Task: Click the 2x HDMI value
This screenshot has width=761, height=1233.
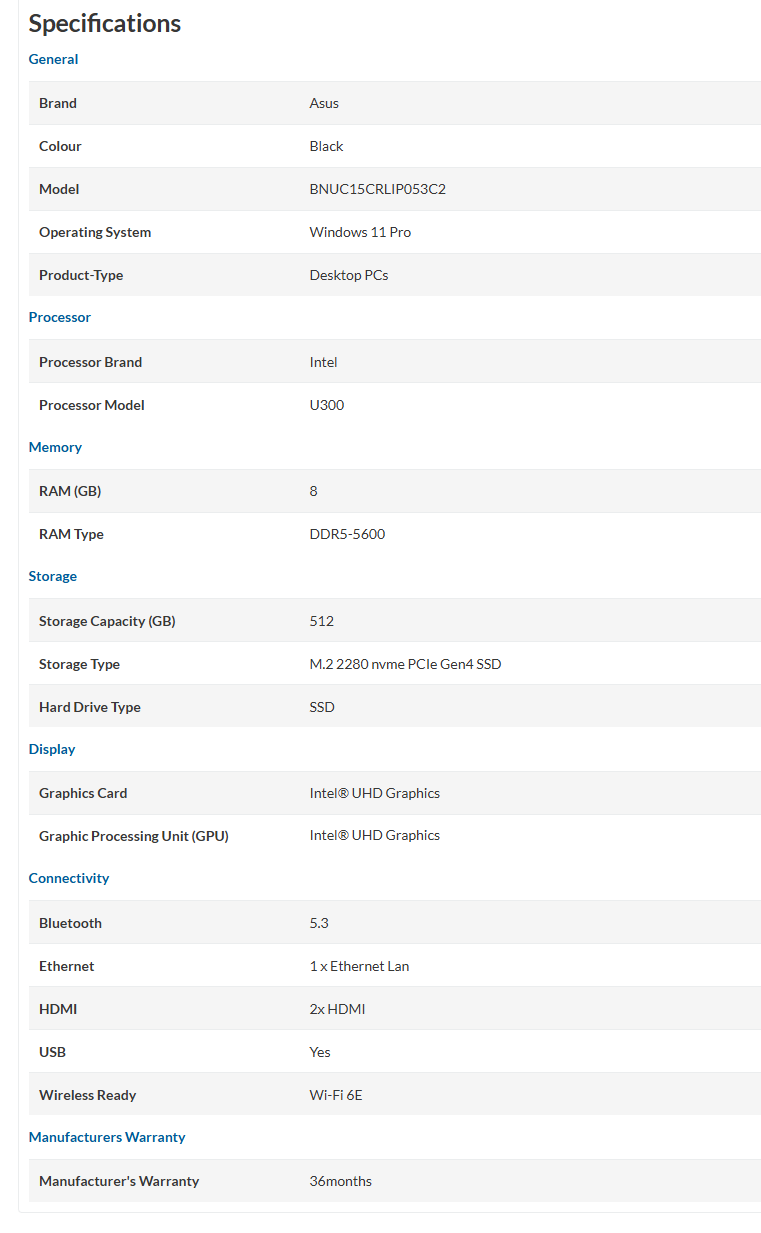Action: coord(337,1009)
